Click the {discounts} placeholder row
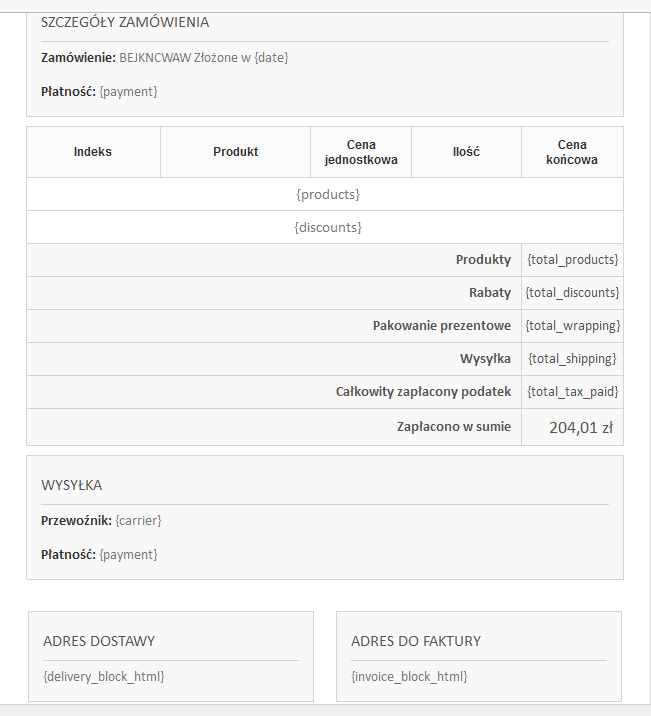This screenshot has height=716, width=651. tap(325, 227)
